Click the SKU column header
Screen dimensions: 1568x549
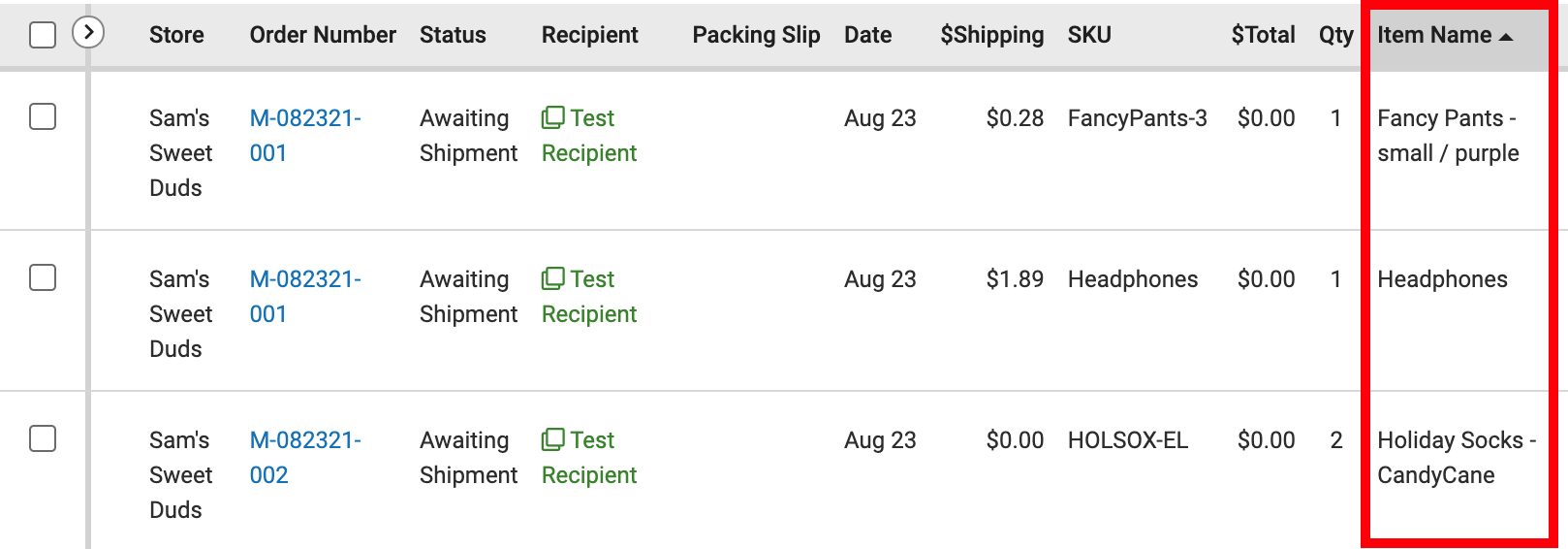tap(1089, 35)
